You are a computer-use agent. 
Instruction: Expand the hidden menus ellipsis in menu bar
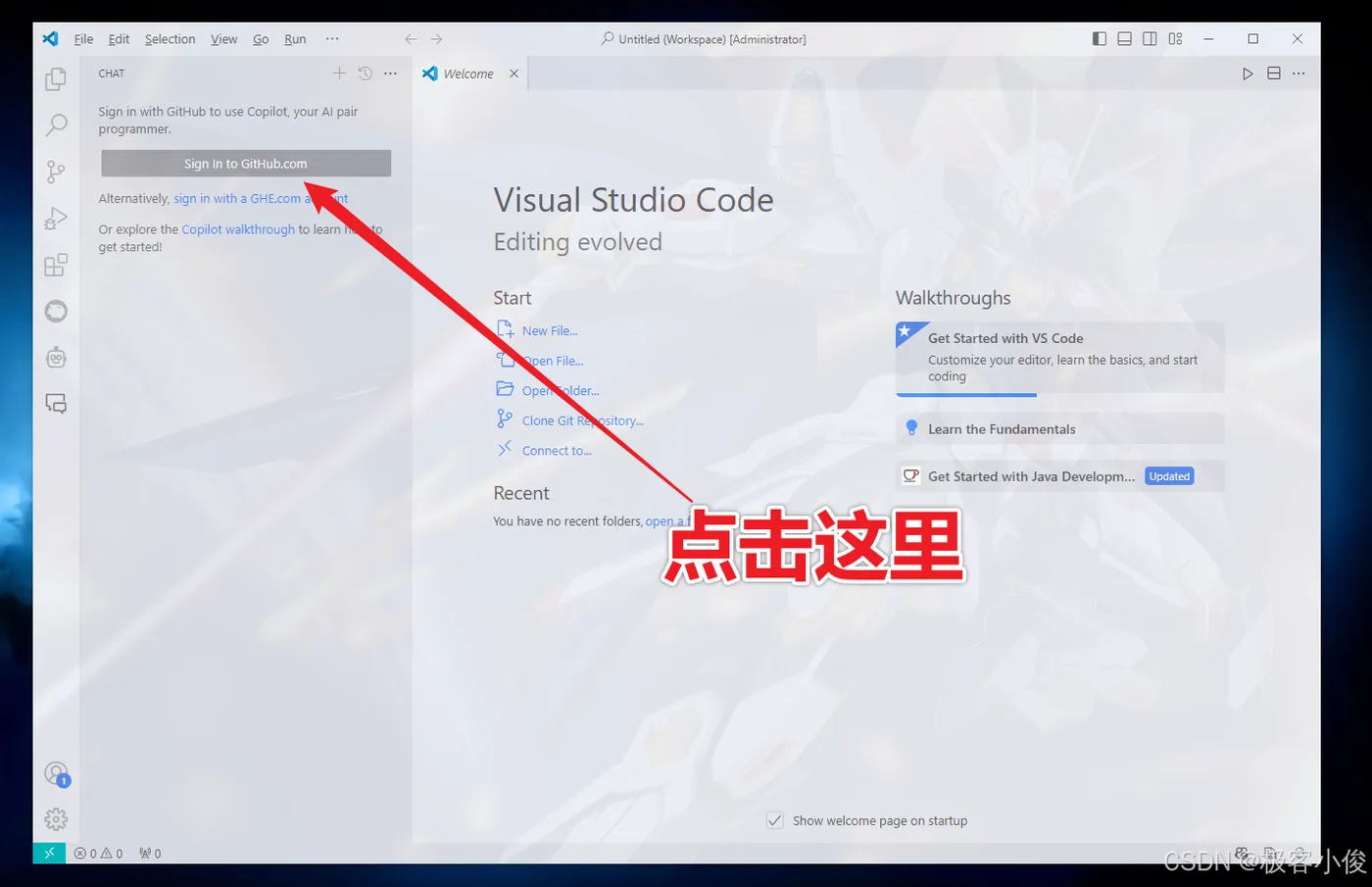click(x=332, y=39)
